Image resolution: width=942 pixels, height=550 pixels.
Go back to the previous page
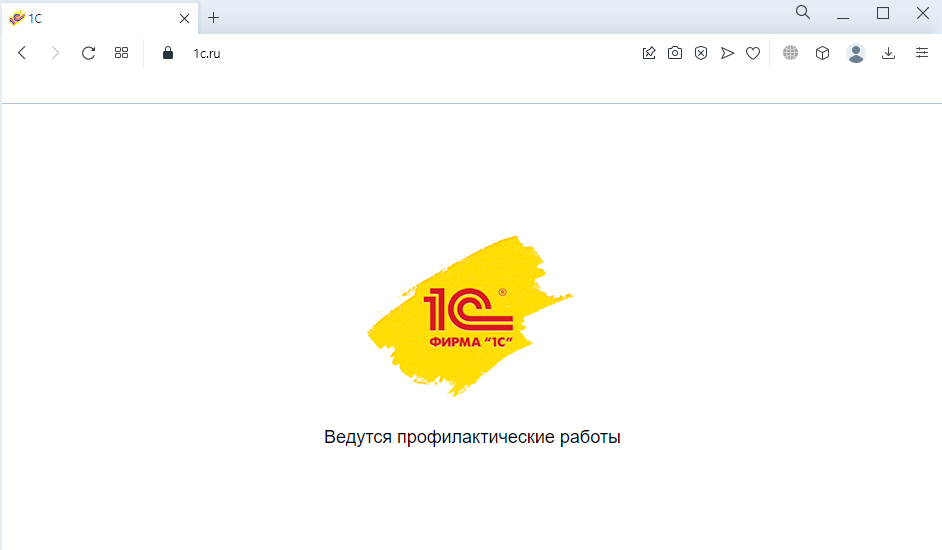click(x=22, y=53)
